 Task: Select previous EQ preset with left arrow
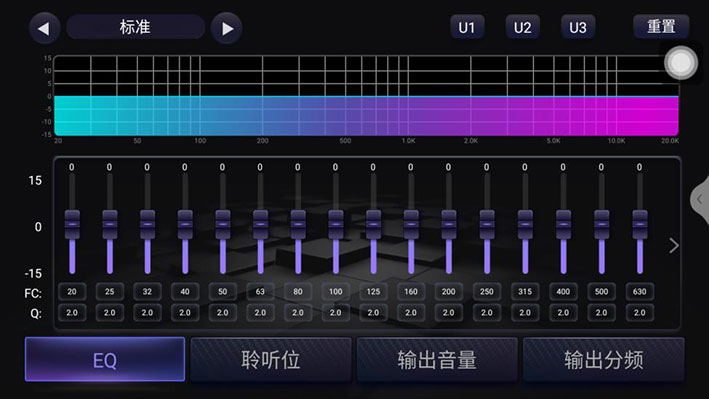pyautogui.click(x=44, y=28)
